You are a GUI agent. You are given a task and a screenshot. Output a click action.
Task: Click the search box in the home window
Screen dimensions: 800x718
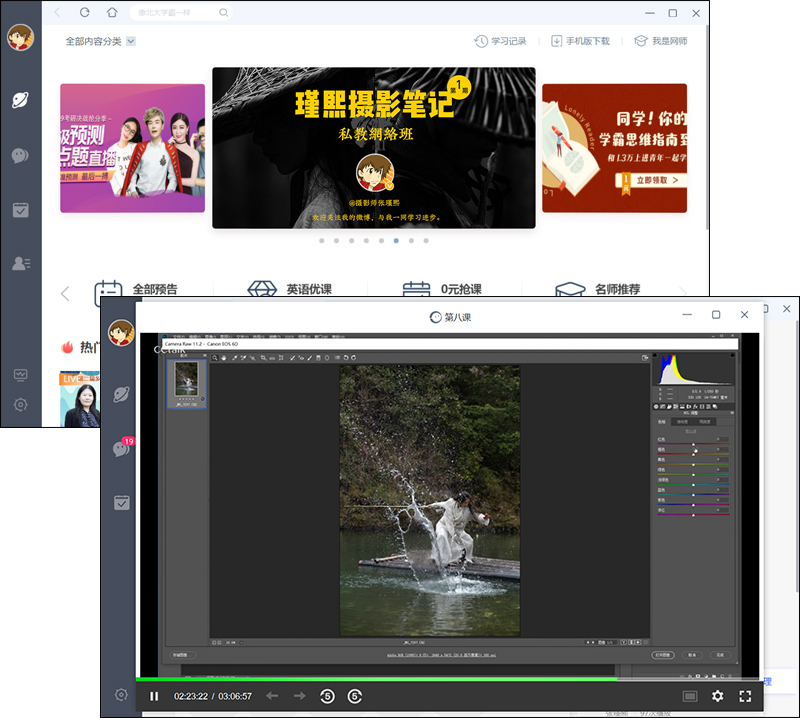pos(181,13)
